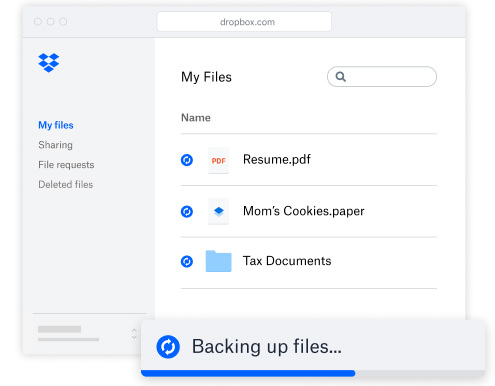Click sync icon beside Mom's Cookies.paper
The image size is (495, 386).
click(x=187, y=211)
